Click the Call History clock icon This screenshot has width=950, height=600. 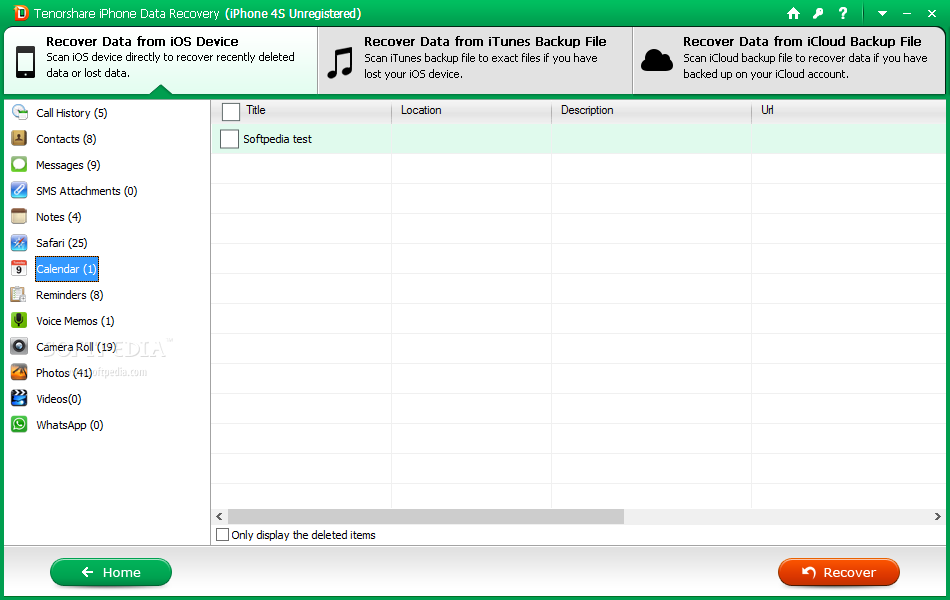19,112
